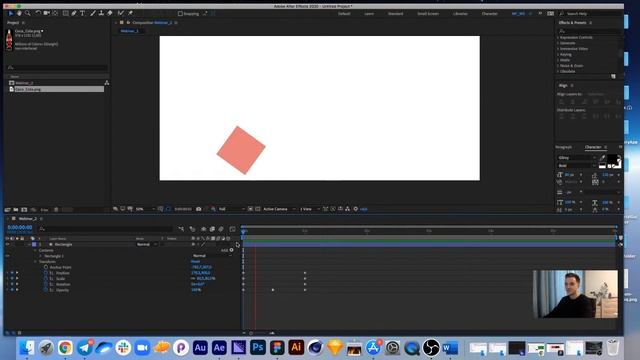
Task: Select the Puppet Pin tool
Action: point(130,13)
